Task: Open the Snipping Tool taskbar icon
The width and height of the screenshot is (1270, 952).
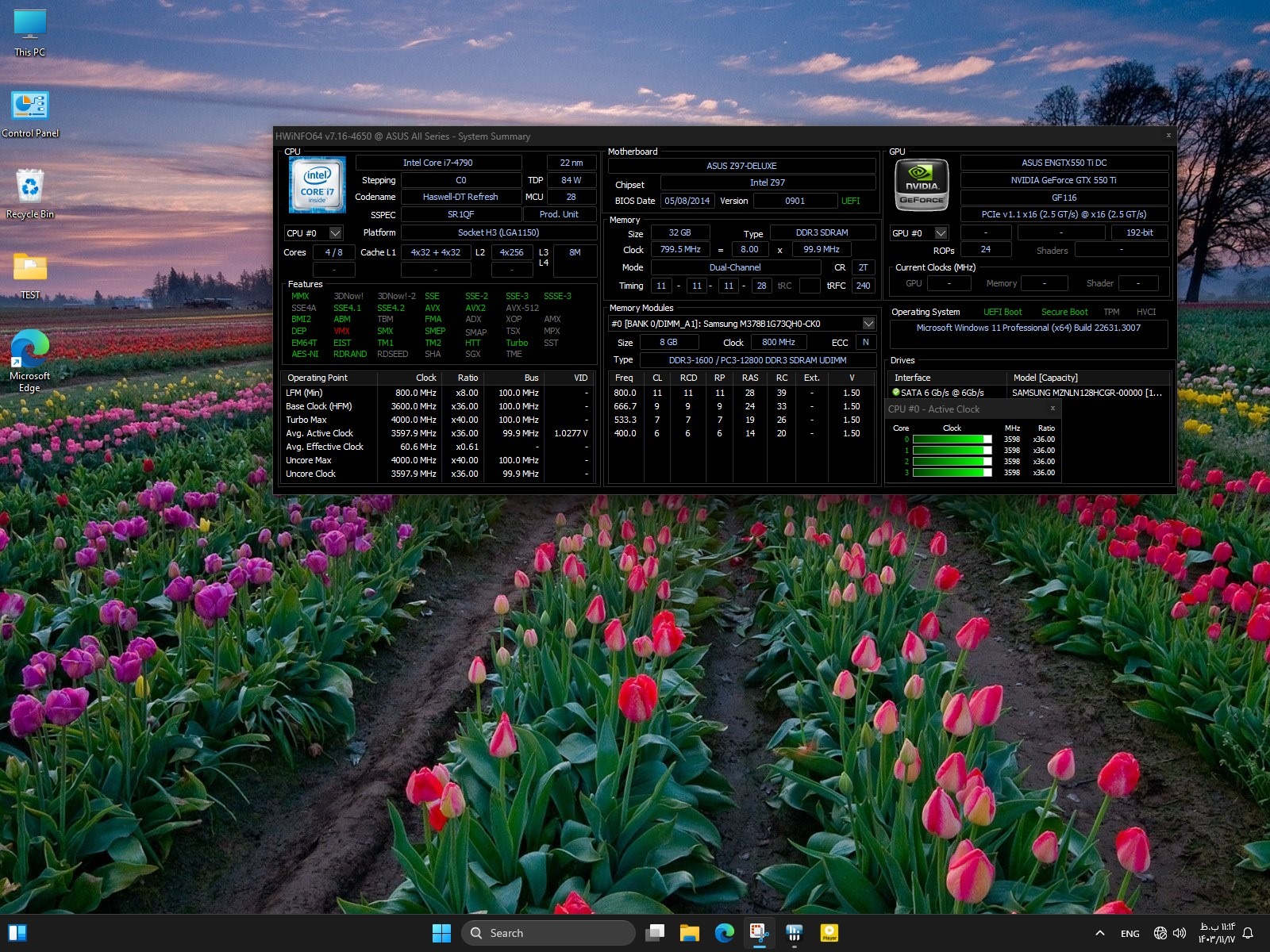Action: [x=759, y=933]
